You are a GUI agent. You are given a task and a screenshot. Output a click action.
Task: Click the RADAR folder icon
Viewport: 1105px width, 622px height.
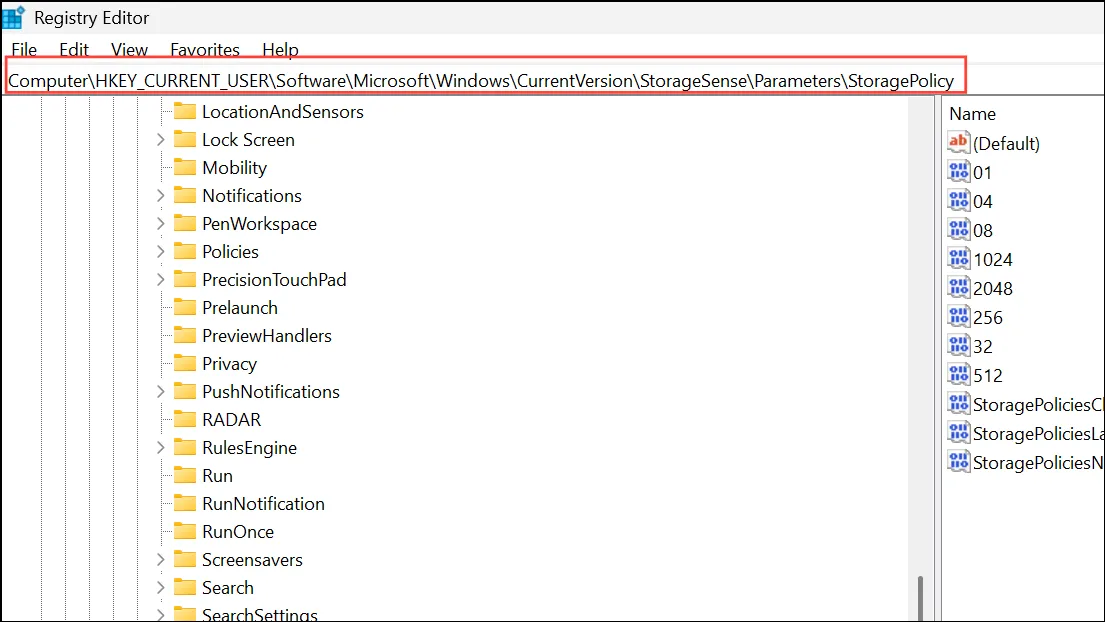[185, 420]
